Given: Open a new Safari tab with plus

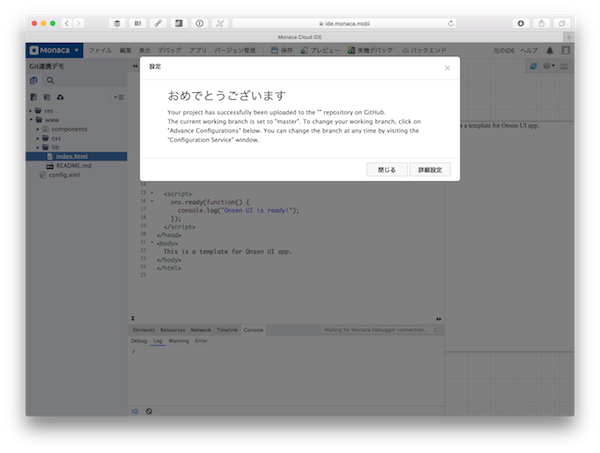Looking at the screenshot, I should [x=569, y=37].
